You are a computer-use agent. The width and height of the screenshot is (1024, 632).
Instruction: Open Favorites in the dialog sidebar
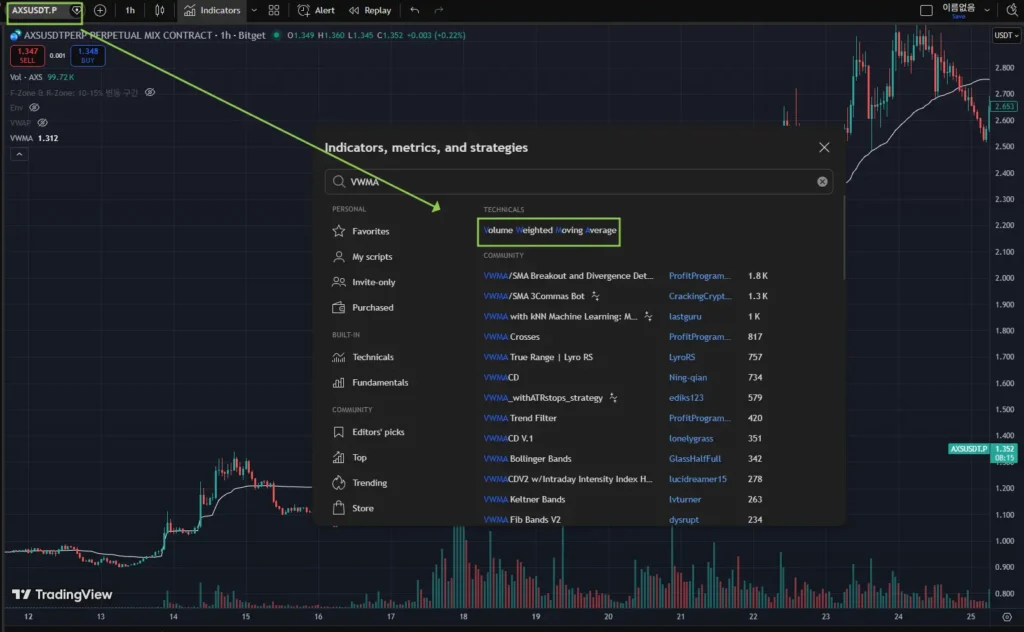[361, 231]
